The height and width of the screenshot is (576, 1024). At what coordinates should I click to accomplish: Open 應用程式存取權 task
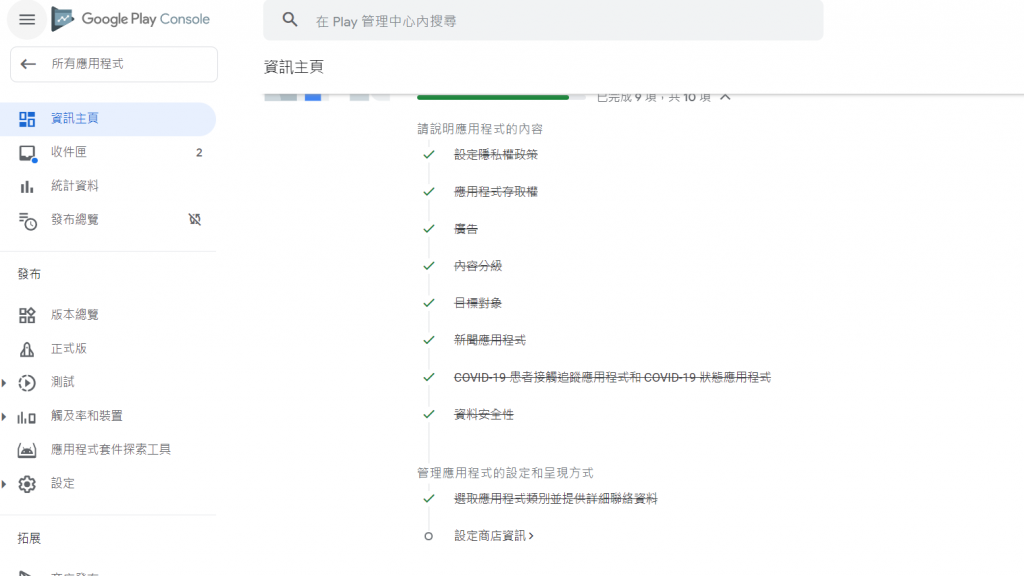pyautogui.click(x=496, y=192)
